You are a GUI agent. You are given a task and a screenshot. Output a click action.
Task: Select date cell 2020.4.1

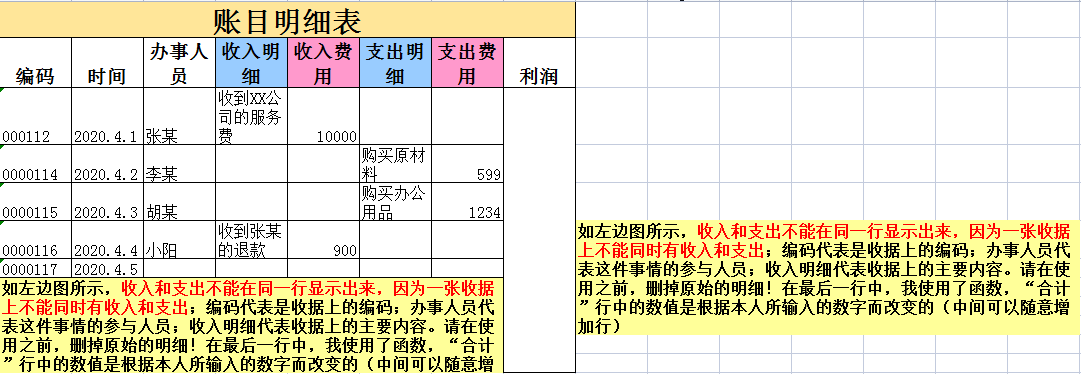(x=108, y=117)
